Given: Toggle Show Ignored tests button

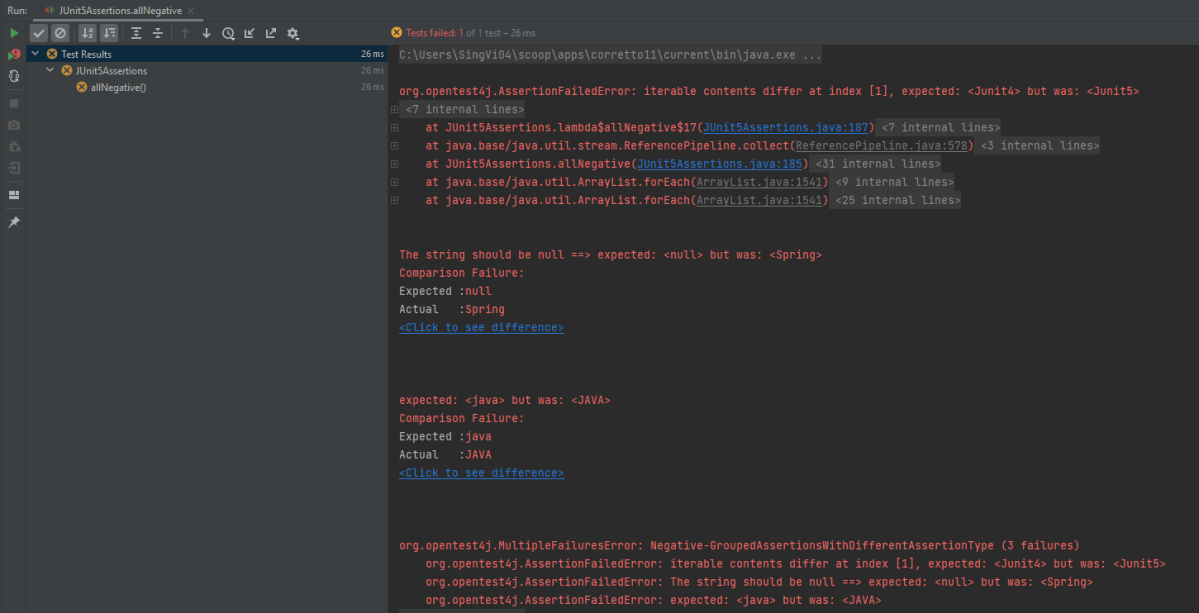Looking at the screenshot, I should coord(60,33).
